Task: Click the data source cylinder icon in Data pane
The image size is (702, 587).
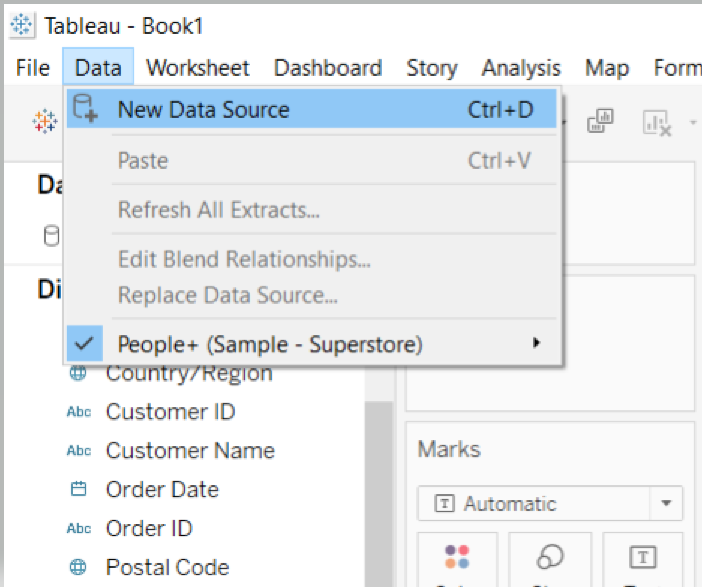Action: (x=51, y=236)
